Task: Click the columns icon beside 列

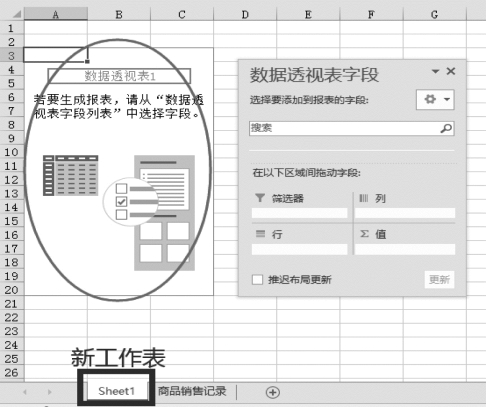Action: point(364,198)
